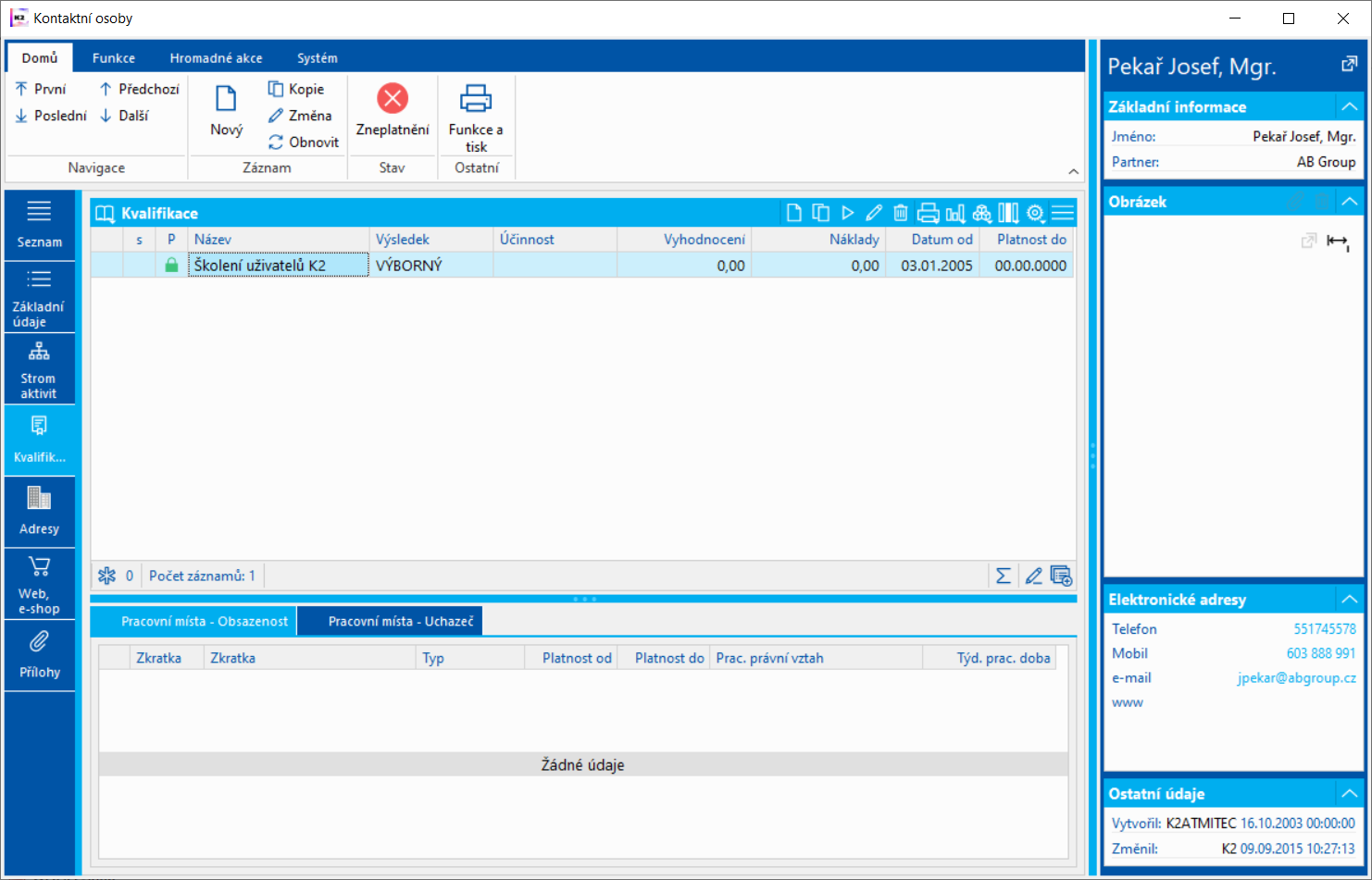
Task: Open the Funkce ribbon tab
Action: click(x=114, y=57)
